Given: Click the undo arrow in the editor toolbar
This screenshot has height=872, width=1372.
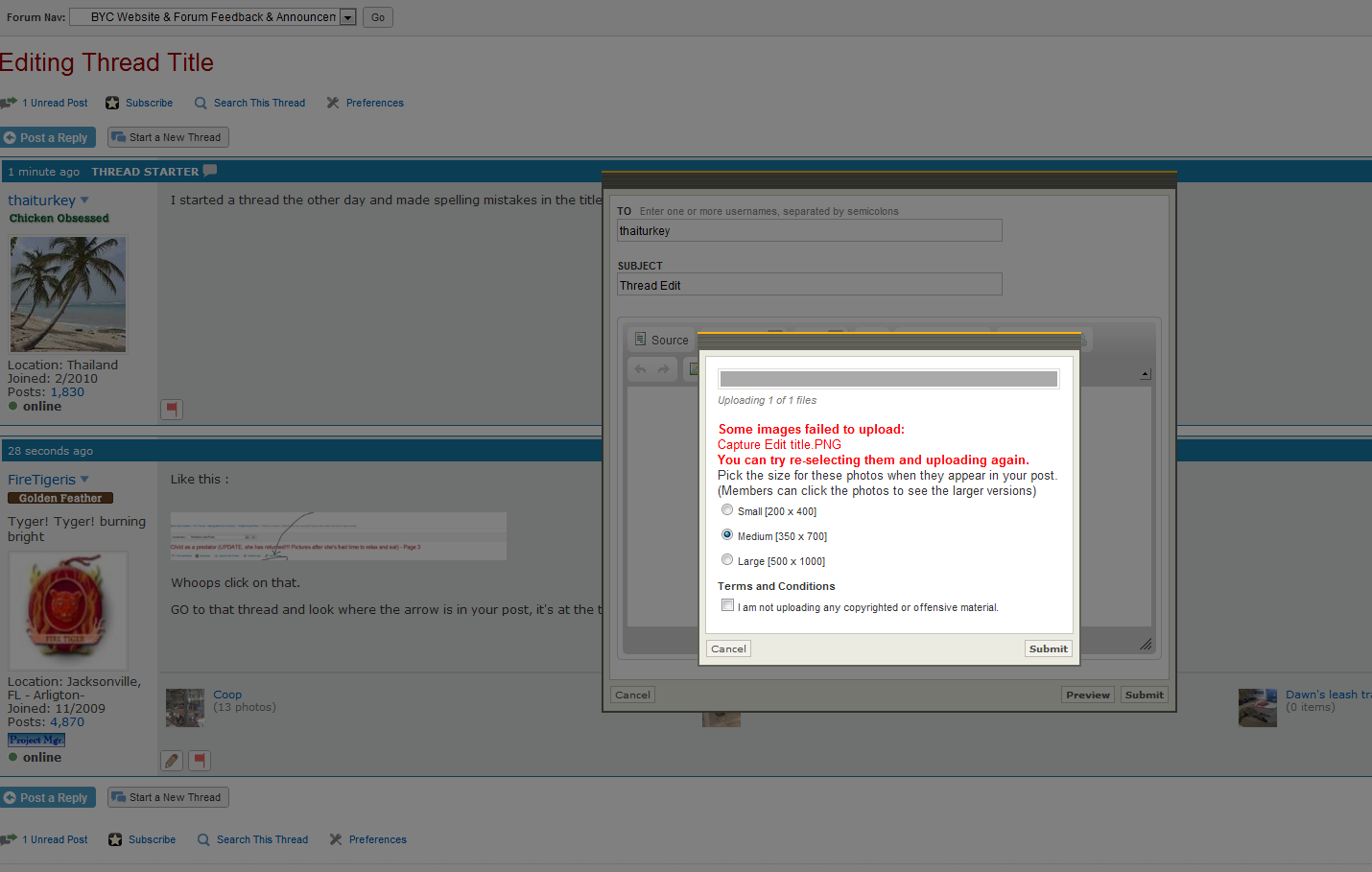Looking at the screenshot, I should (x=641, y=369).
